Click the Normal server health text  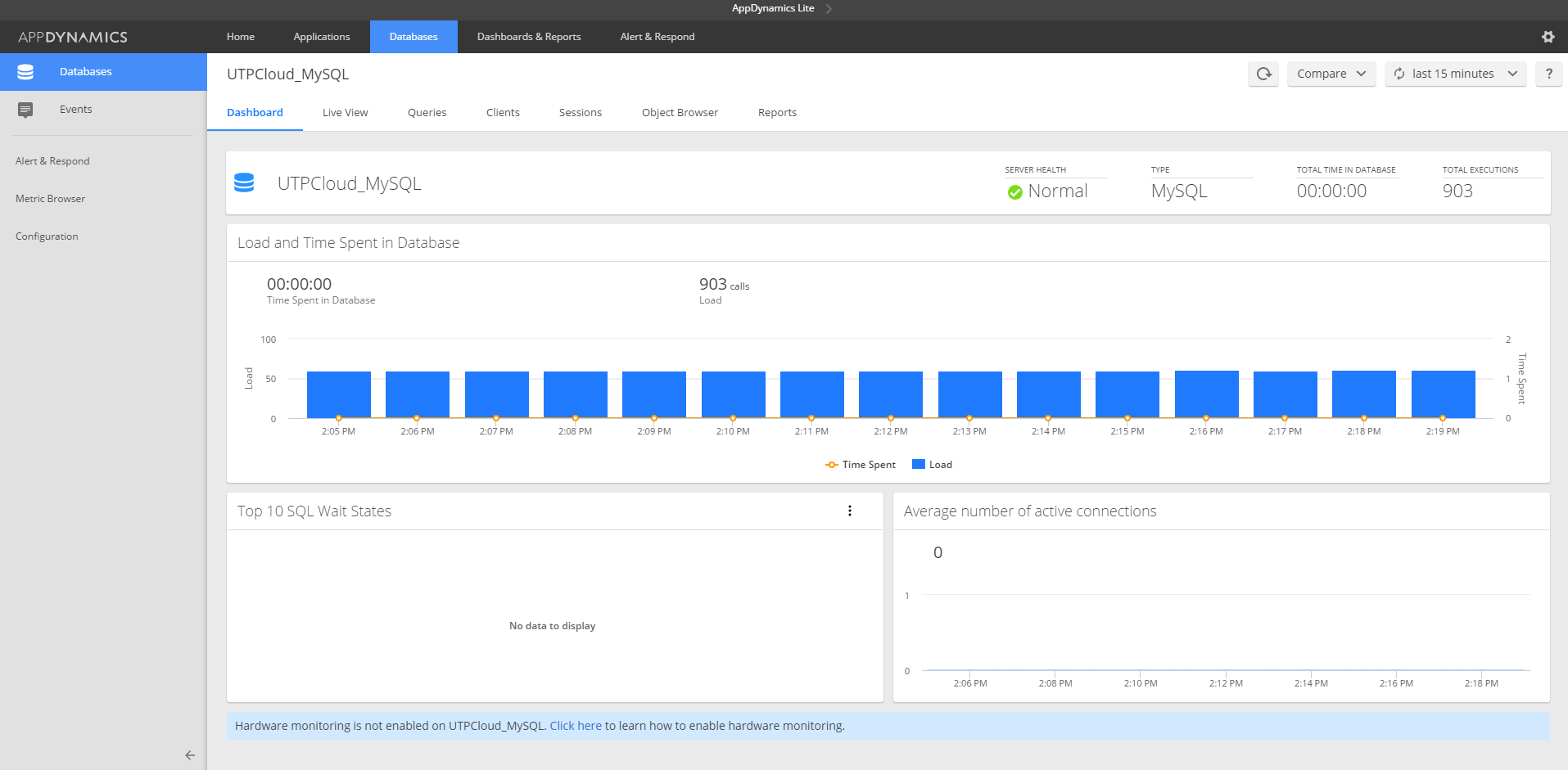click(1058, 191)
